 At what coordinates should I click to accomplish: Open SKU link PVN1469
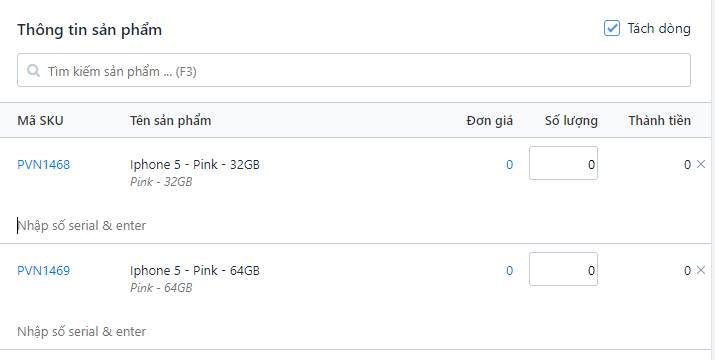(44, 271)
